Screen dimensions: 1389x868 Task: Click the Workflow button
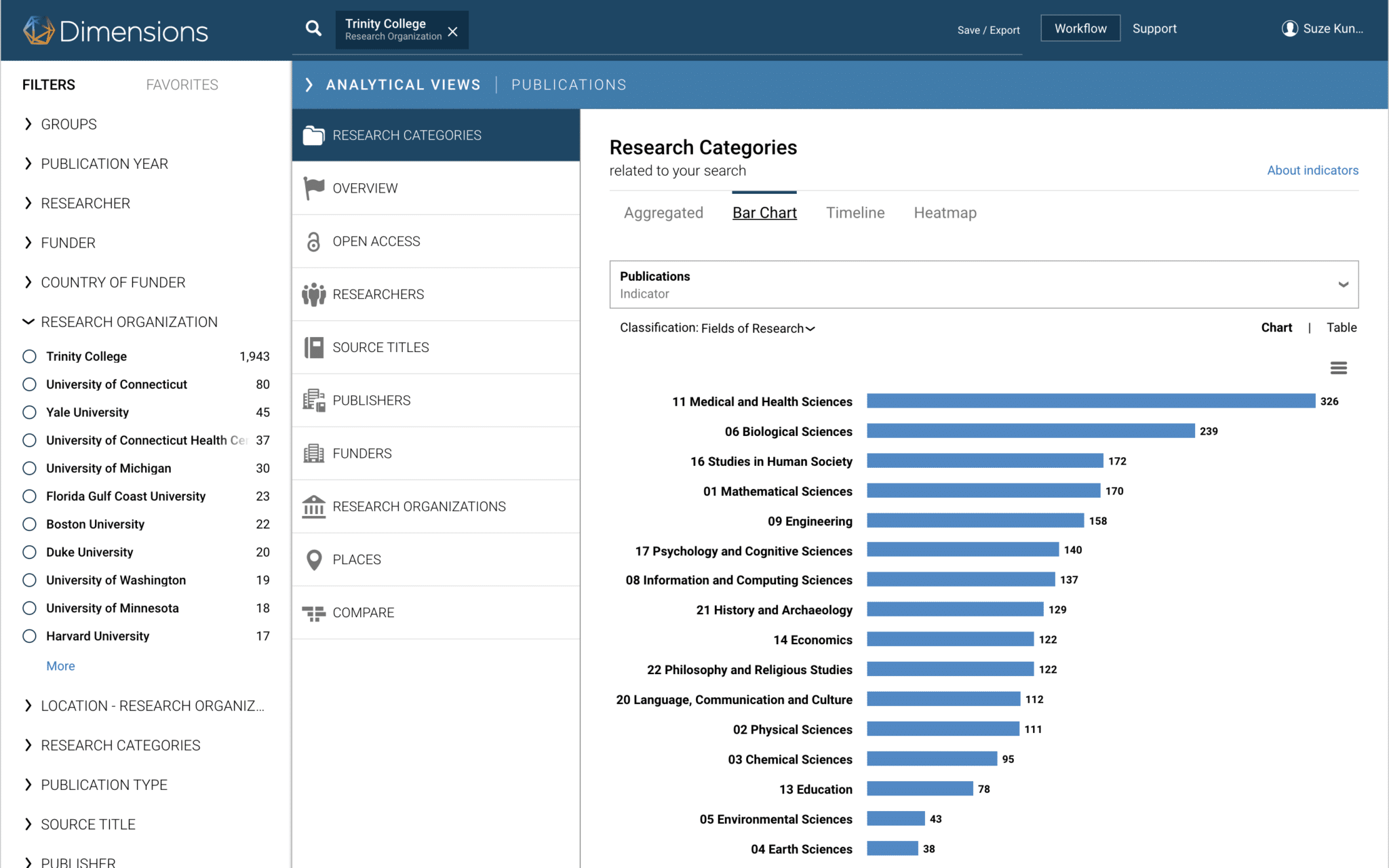tap(1080, 28)
